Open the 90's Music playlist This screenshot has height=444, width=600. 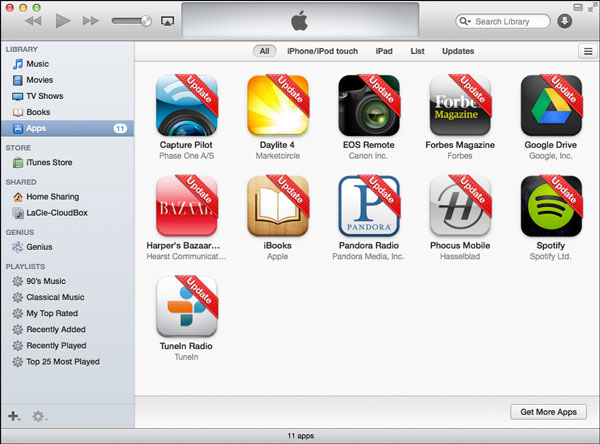click(67, 281)
